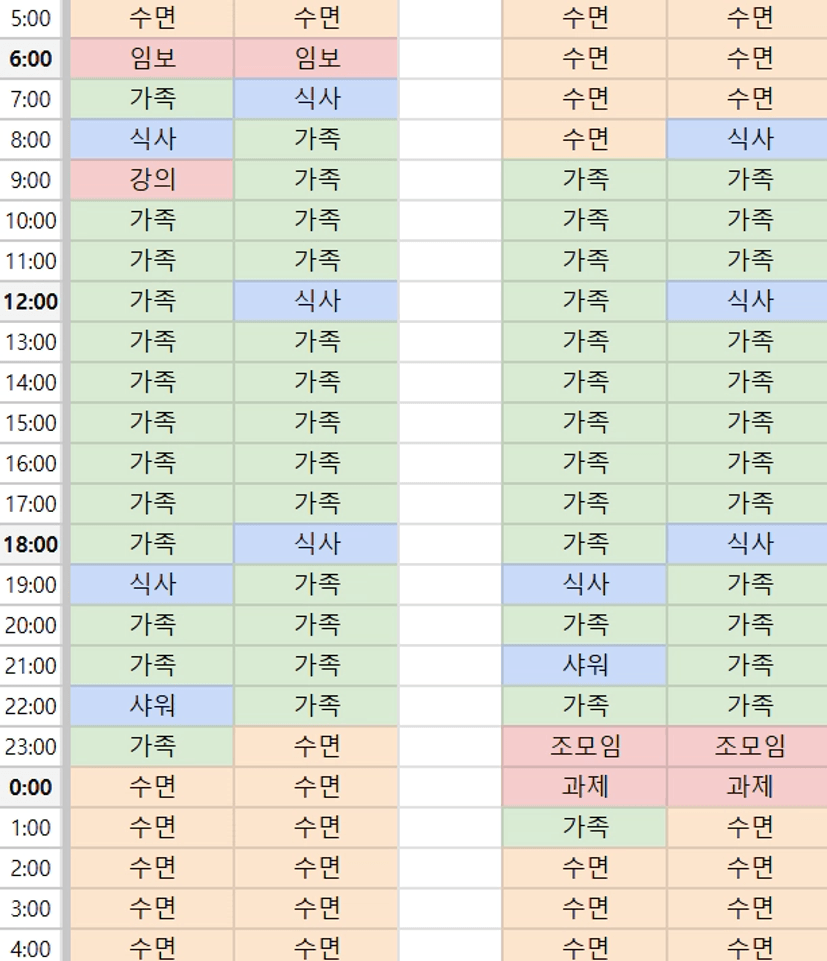Select the 3:00 time label
This screenshot has width=827, height=961.
(31, 908)
